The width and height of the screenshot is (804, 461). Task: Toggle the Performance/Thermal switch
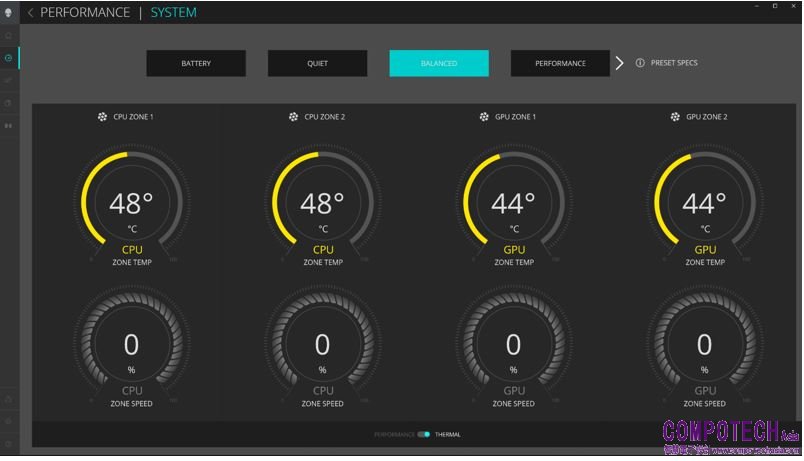[424, 434]
